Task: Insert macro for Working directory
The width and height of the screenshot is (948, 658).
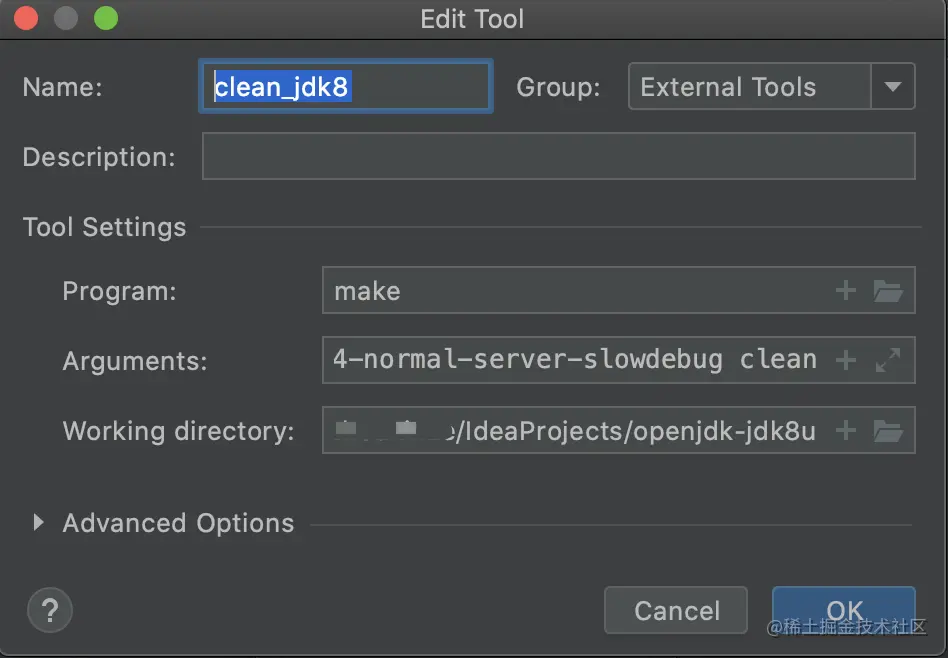Action: tap(845, 431)
